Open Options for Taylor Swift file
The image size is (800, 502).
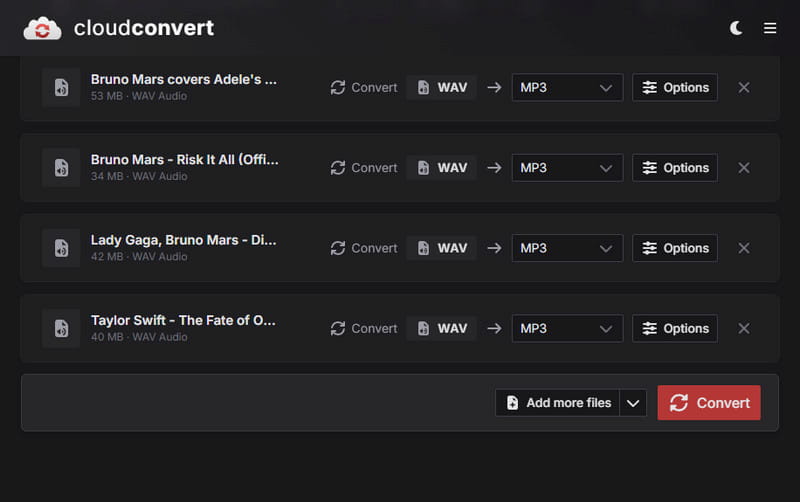(x=675, y=328)
